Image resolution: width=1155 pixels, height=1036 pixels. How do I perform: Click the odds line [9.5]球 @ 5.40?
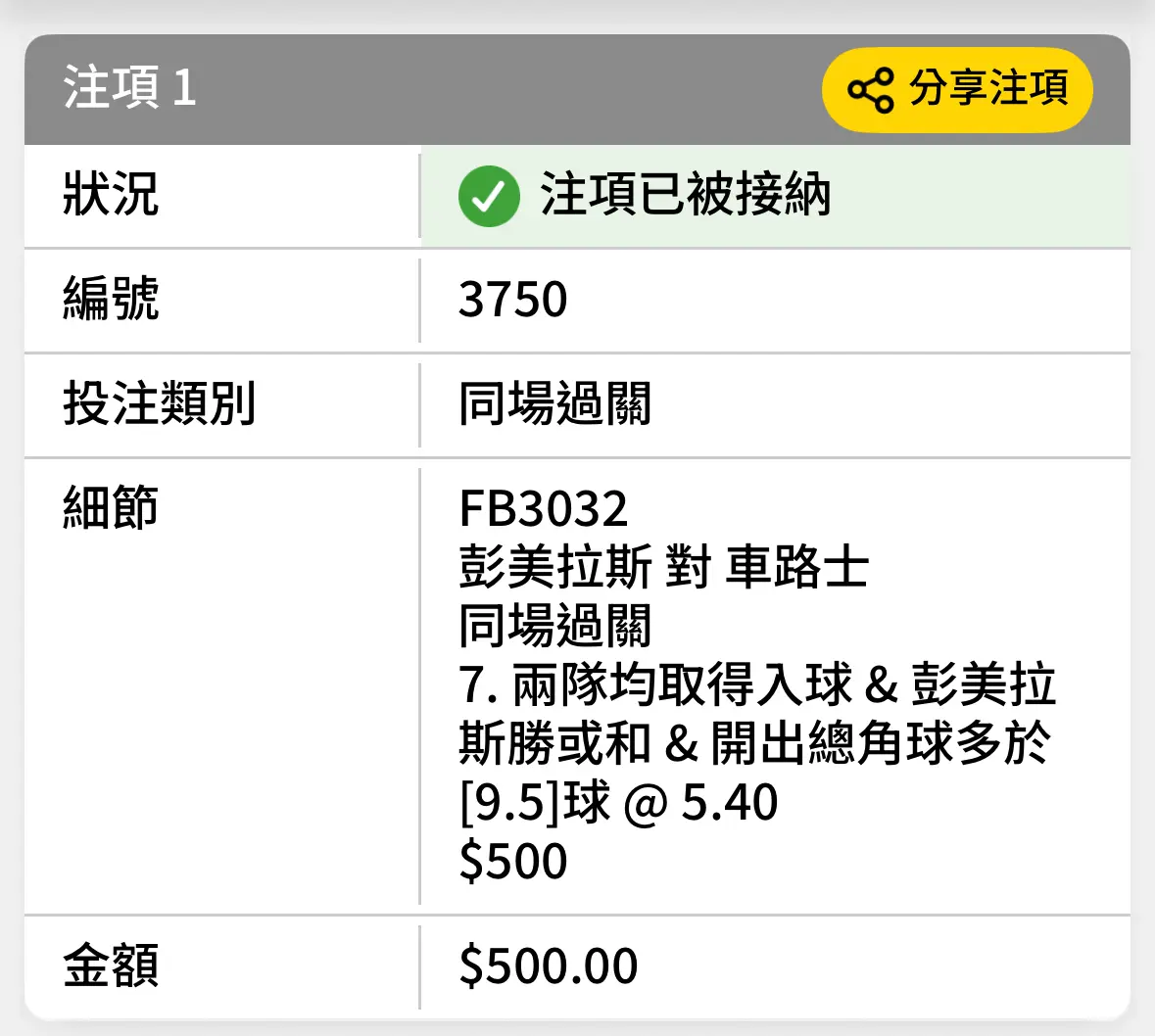pos(618,802)
